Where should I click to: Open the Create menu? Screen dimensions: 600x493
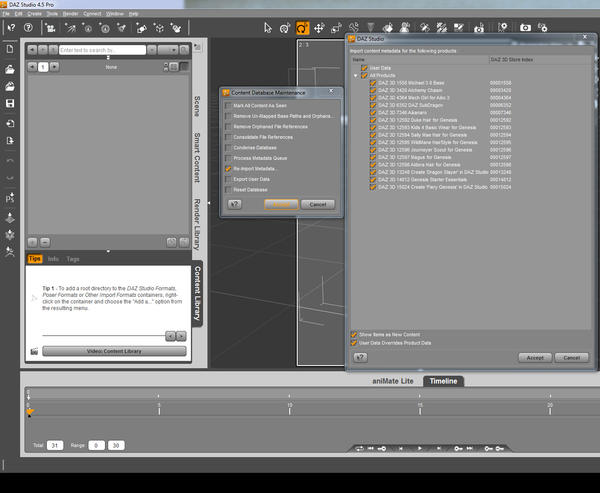point(34,14)
